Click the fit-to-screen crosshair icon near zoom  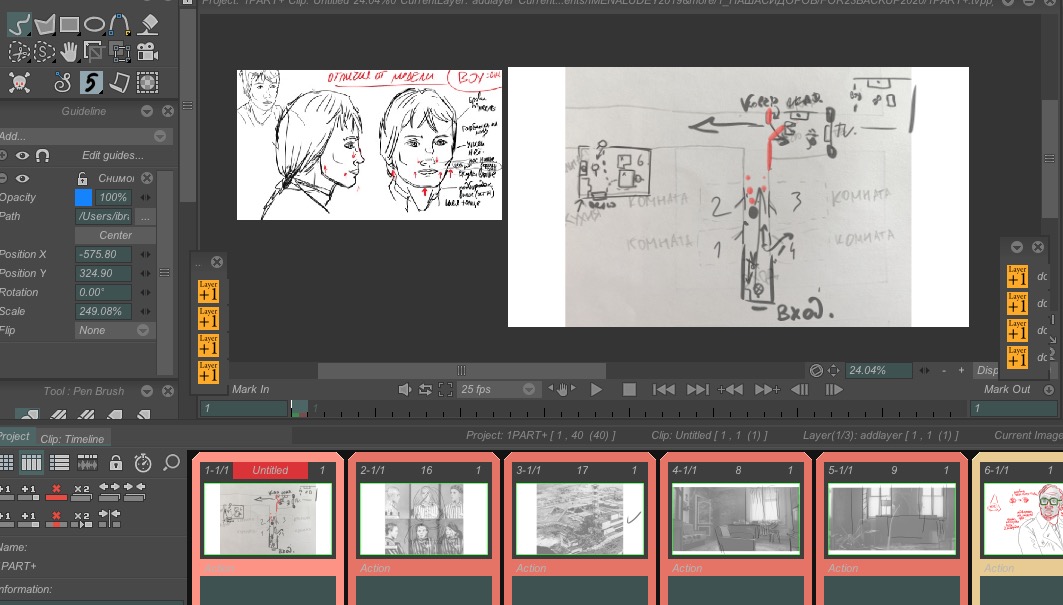click(x=834, y=370)
